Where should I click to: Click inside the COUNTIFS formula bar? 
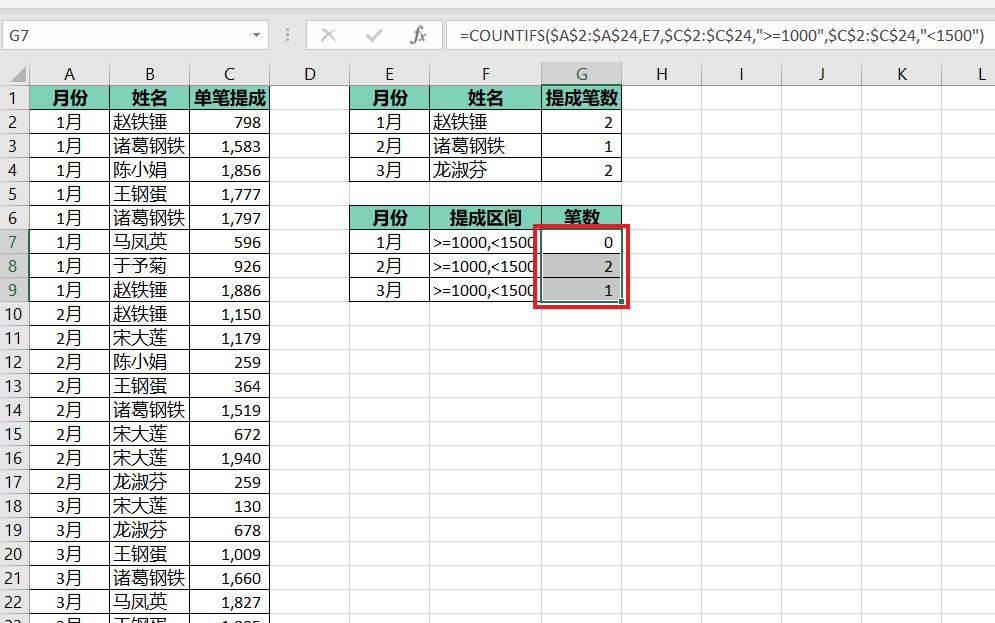point(720,35)
